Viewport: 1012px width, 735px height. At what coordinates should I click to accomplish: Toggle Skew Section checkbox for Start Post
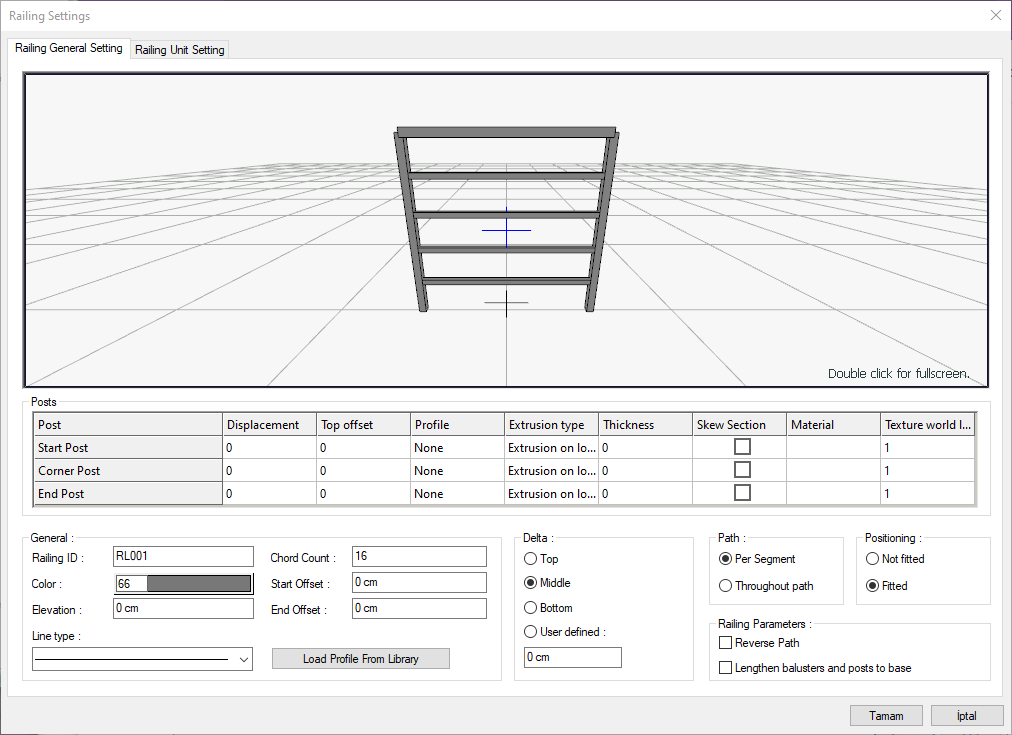point(742,447)
